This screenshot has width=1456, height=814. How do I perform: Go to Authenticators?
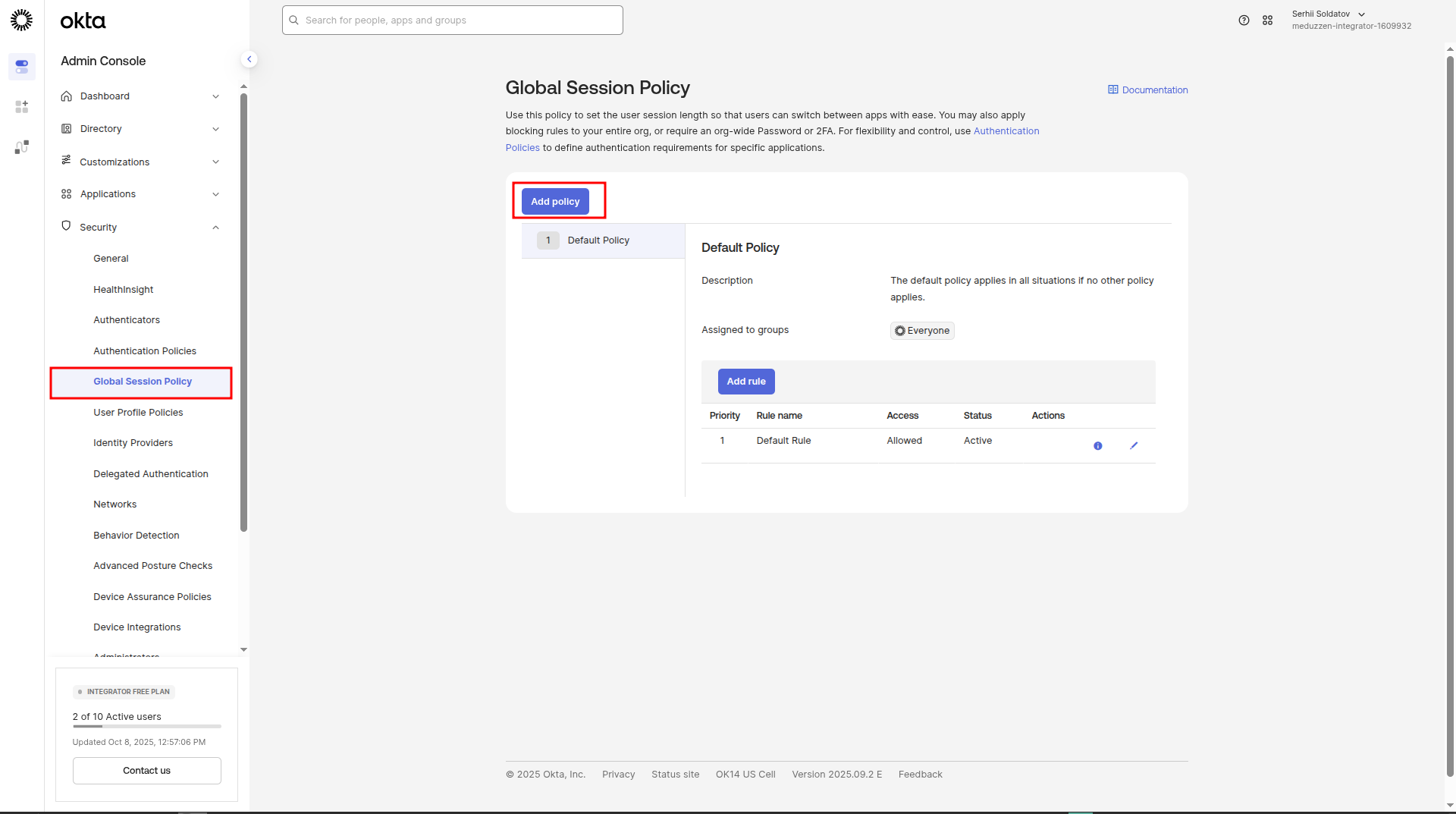click(x=127, y=320)
